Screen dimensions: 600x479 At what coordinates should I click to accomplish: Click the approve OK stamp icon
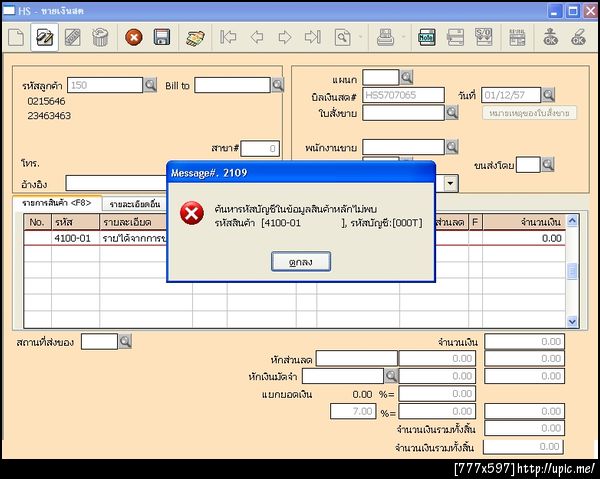pos(550,37)
